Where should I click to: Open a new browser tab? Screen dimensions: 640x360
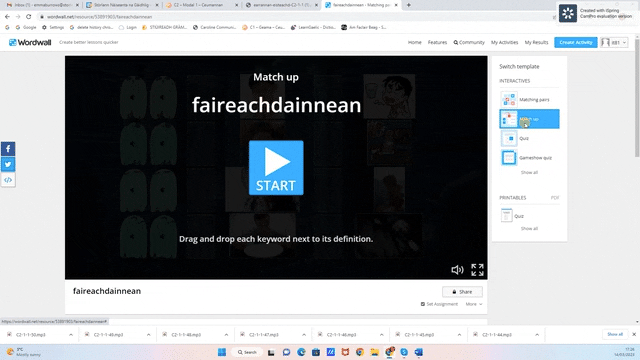click(409, 5)
